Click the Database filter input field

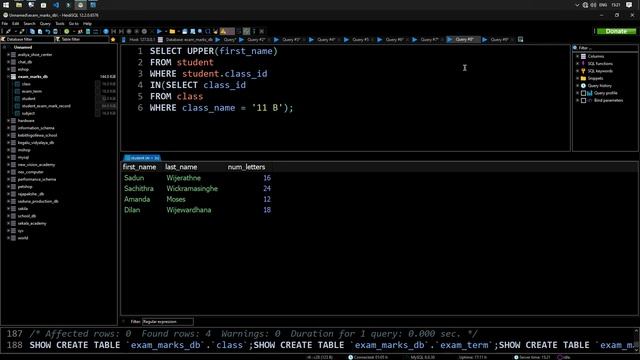(x=28, y=40)
